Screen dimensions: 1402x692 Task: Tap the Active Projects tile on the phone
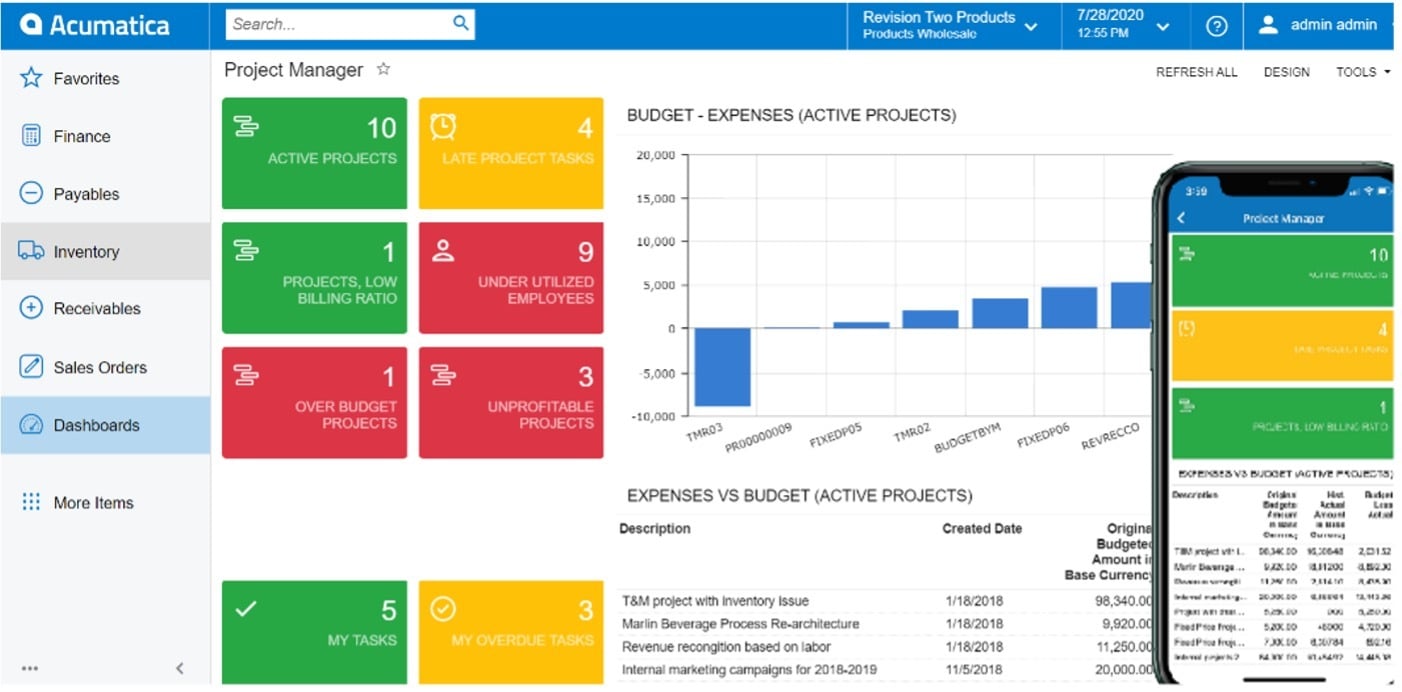pyautogui.click(x=1282, y=271)
